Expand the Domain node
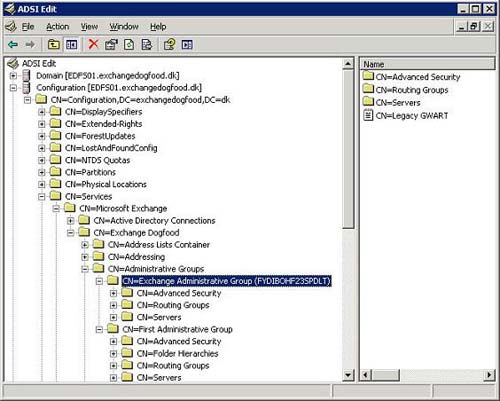500x401 pixels. point(13,76)
